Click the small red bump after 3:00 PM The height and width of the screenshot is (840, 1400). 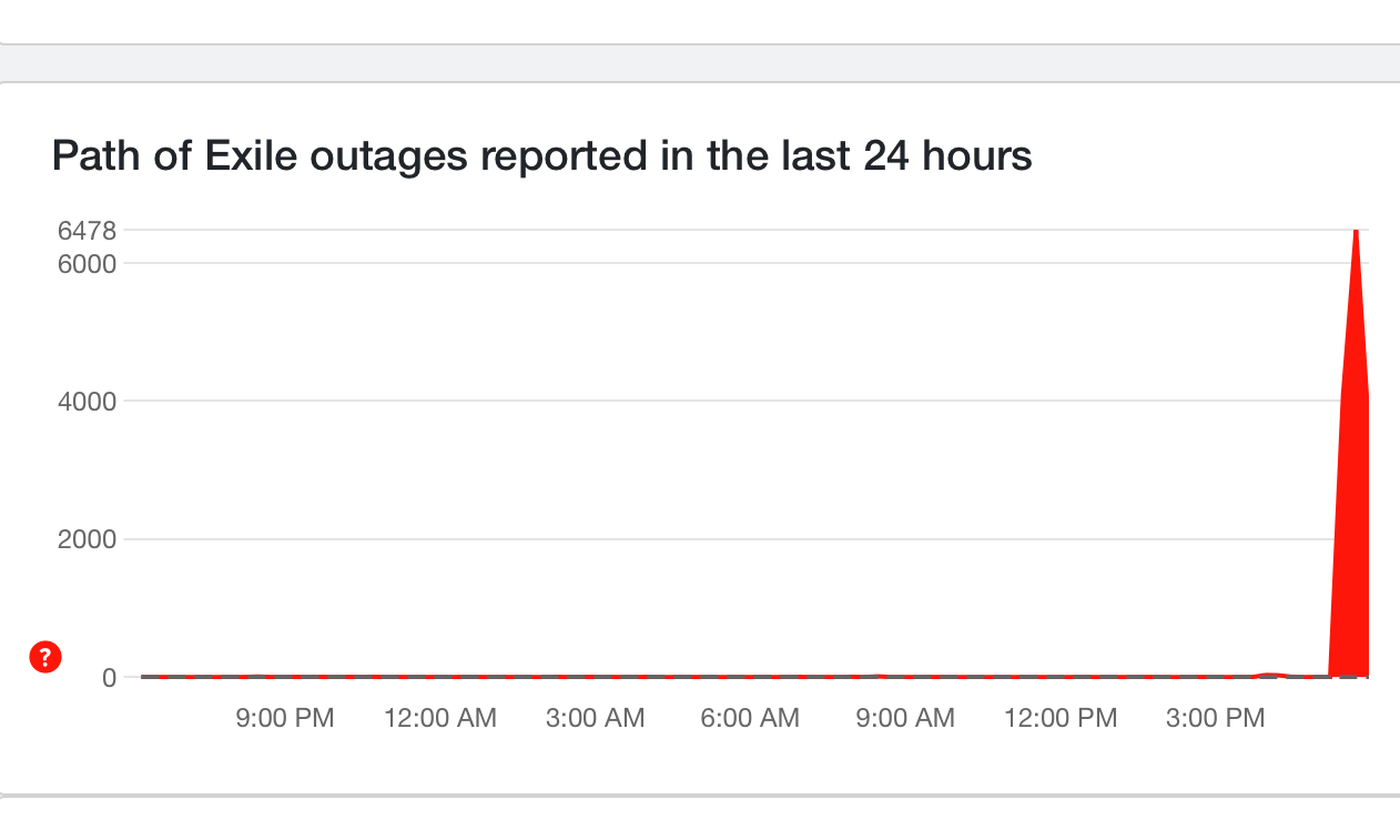(1272, 675)
